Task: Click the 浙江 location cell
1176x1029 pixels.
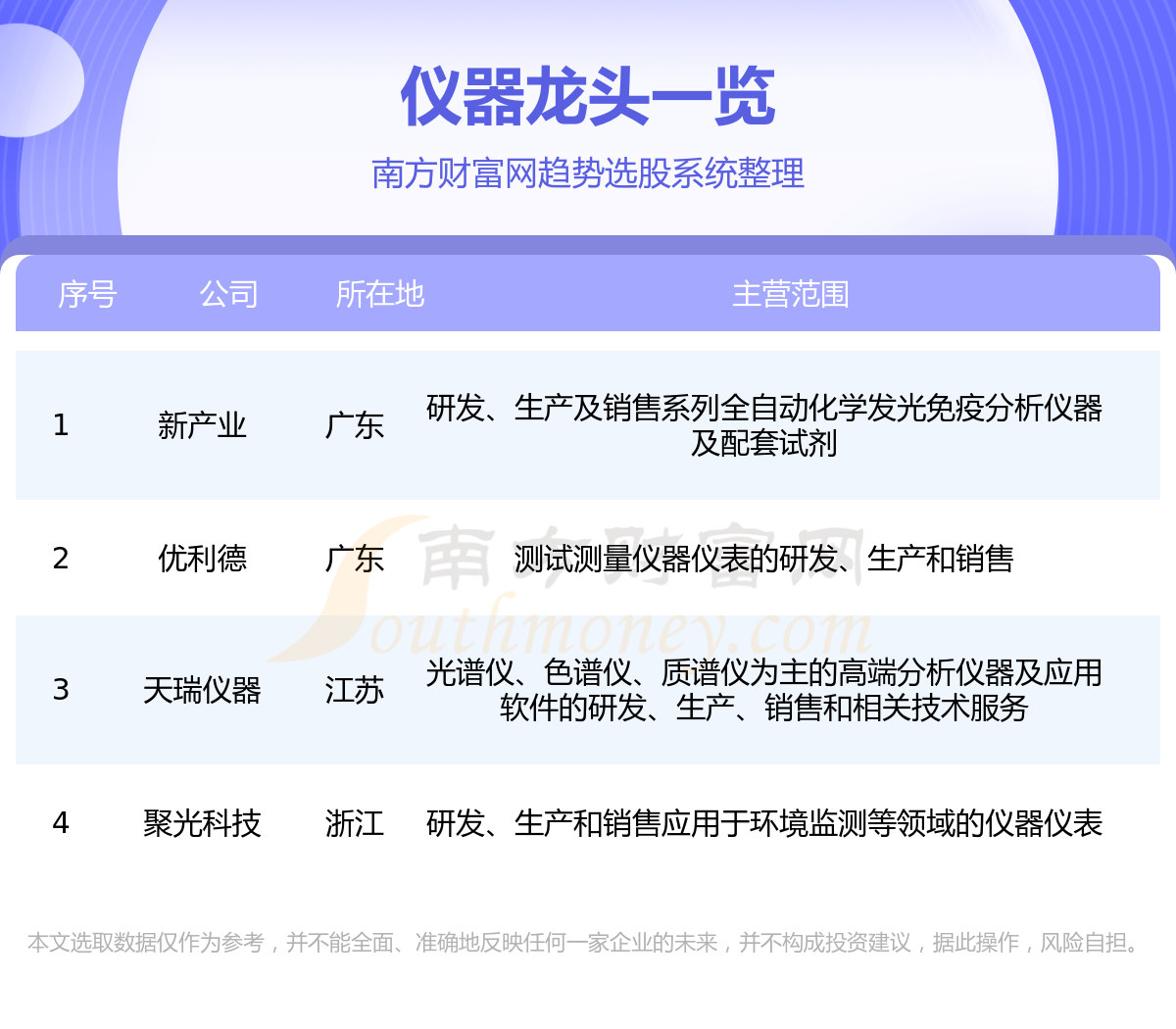Action: click(x=355, y=823)
